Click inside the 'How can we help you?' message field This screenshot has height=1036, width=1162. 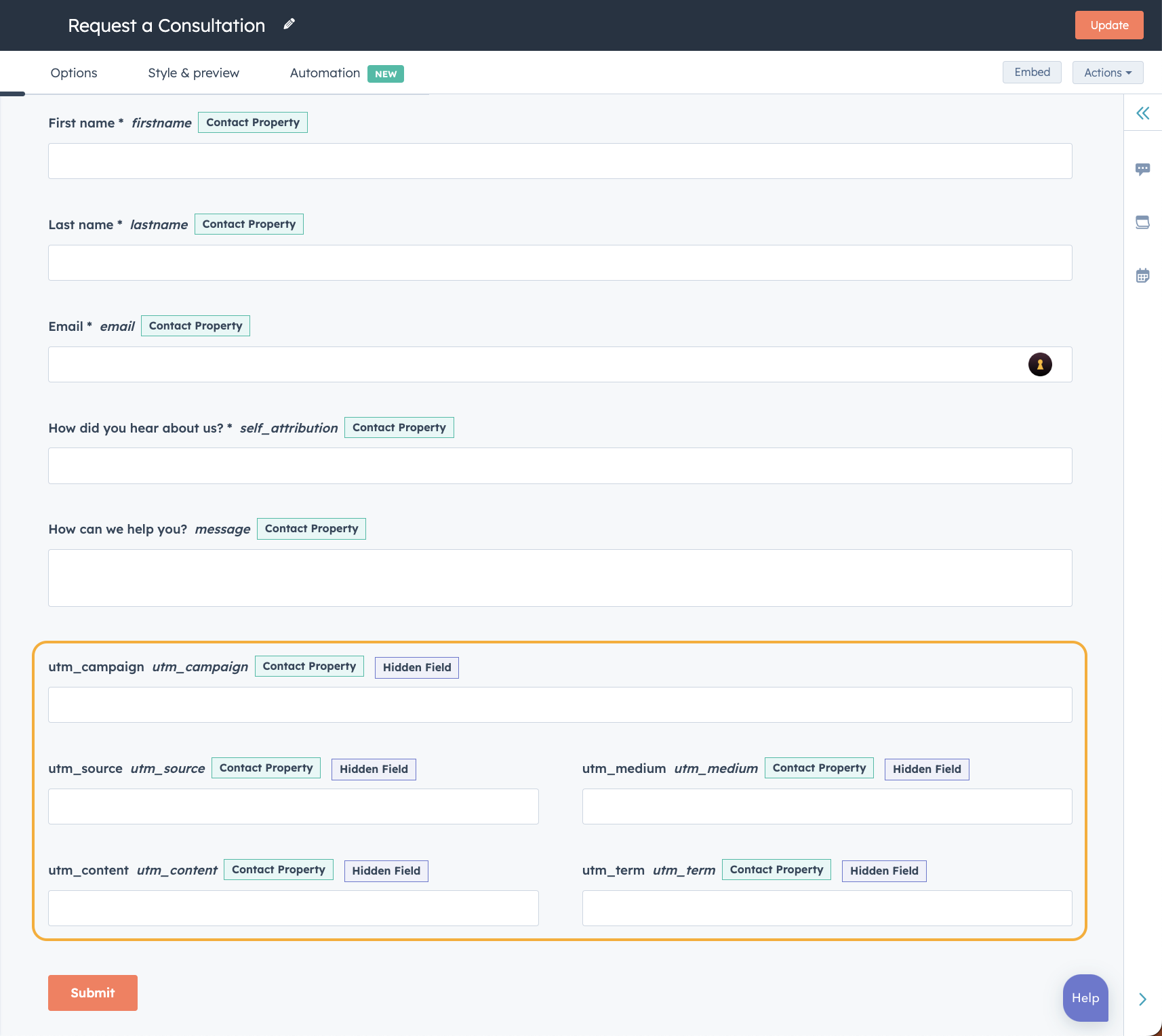pyautogui.click(x=559, y=578)
